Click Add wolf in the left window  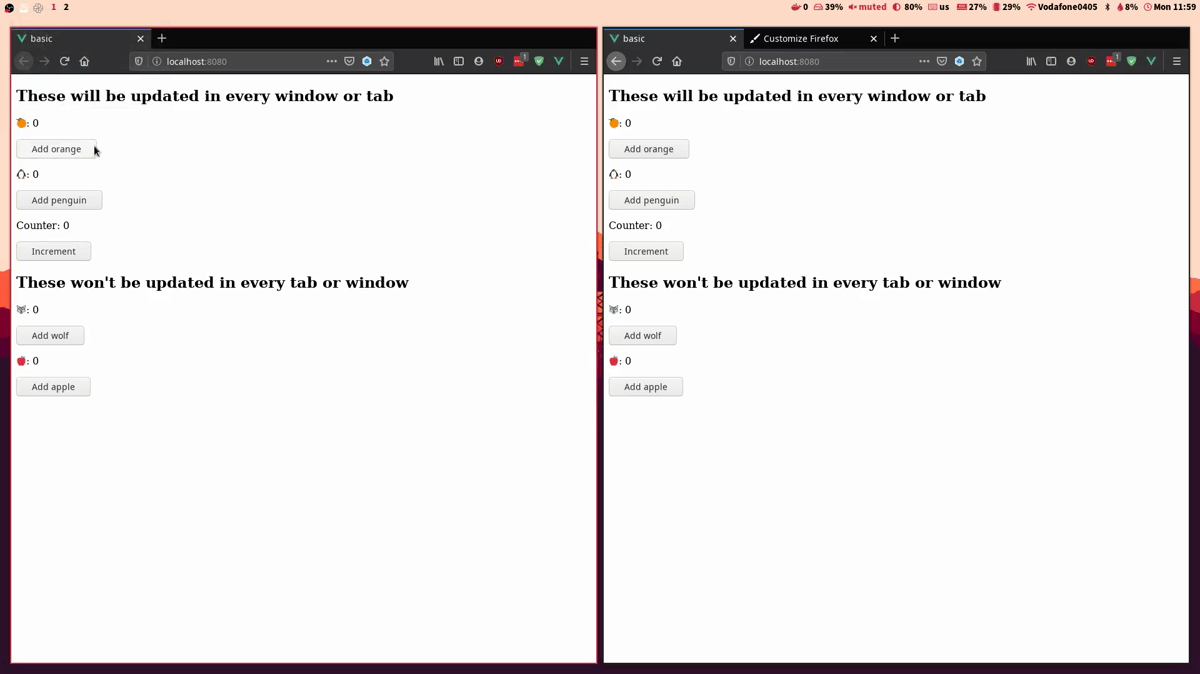pos(50,335)
